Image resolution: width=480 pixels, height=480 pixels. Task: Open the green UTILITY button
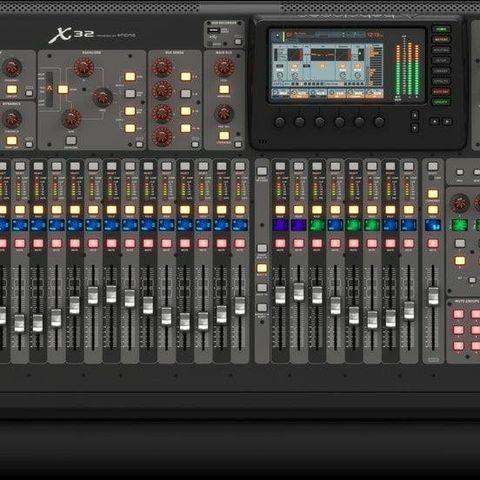point(441,102)
